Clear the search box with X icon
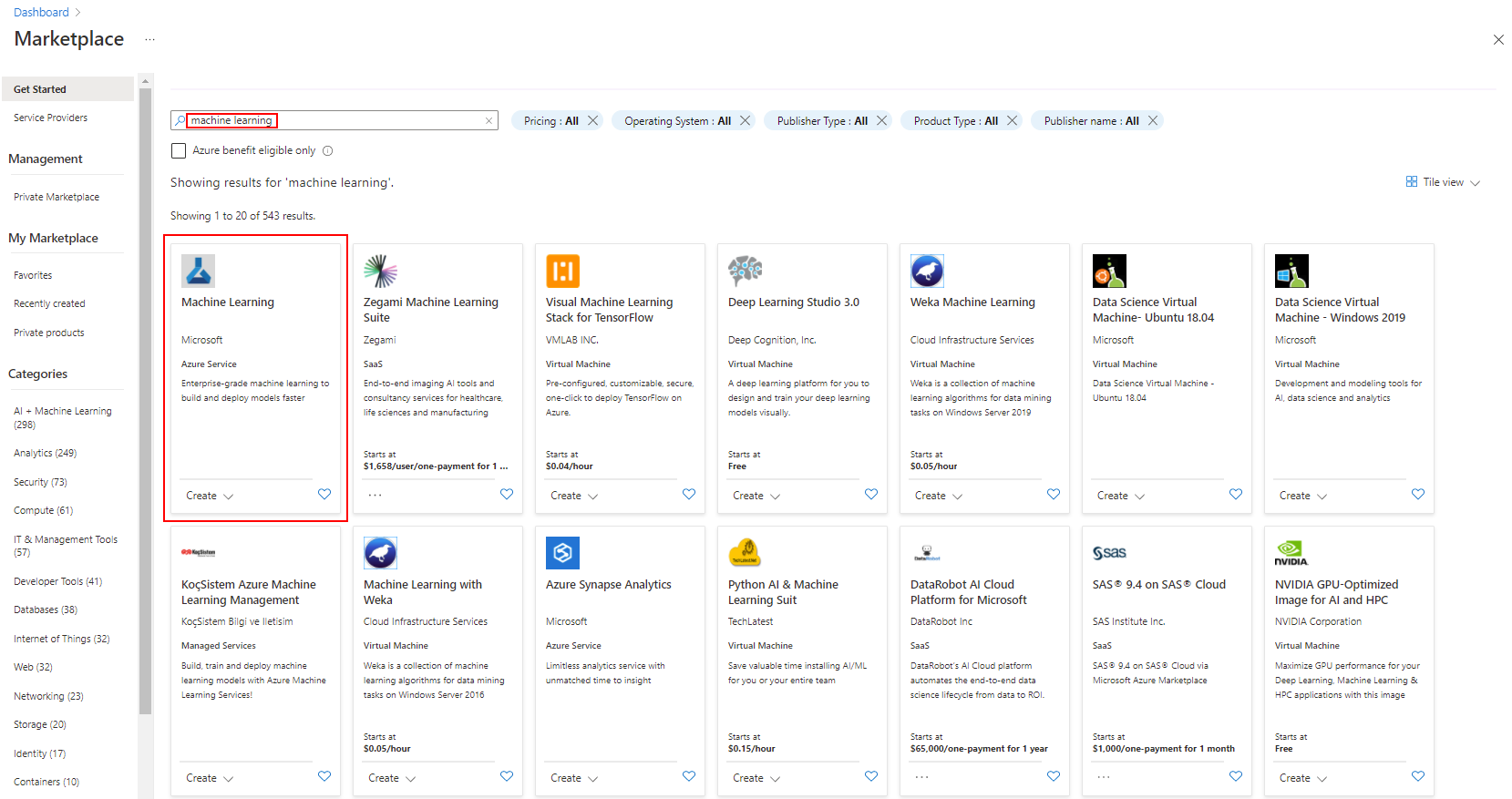The image size is (1512, 799). click(489, 120)
